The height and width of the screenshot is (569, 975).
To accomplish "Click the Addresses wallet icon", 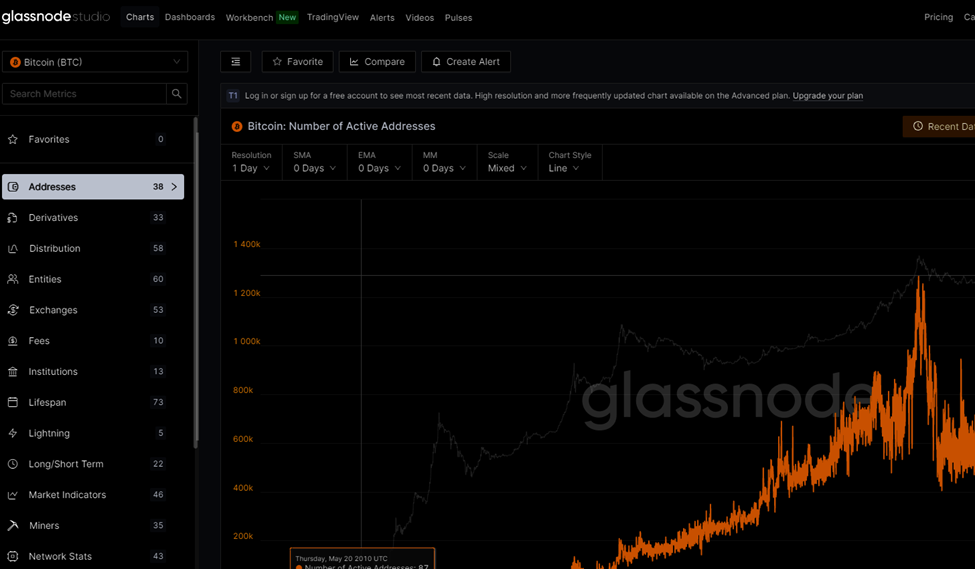I will point(13,187).
